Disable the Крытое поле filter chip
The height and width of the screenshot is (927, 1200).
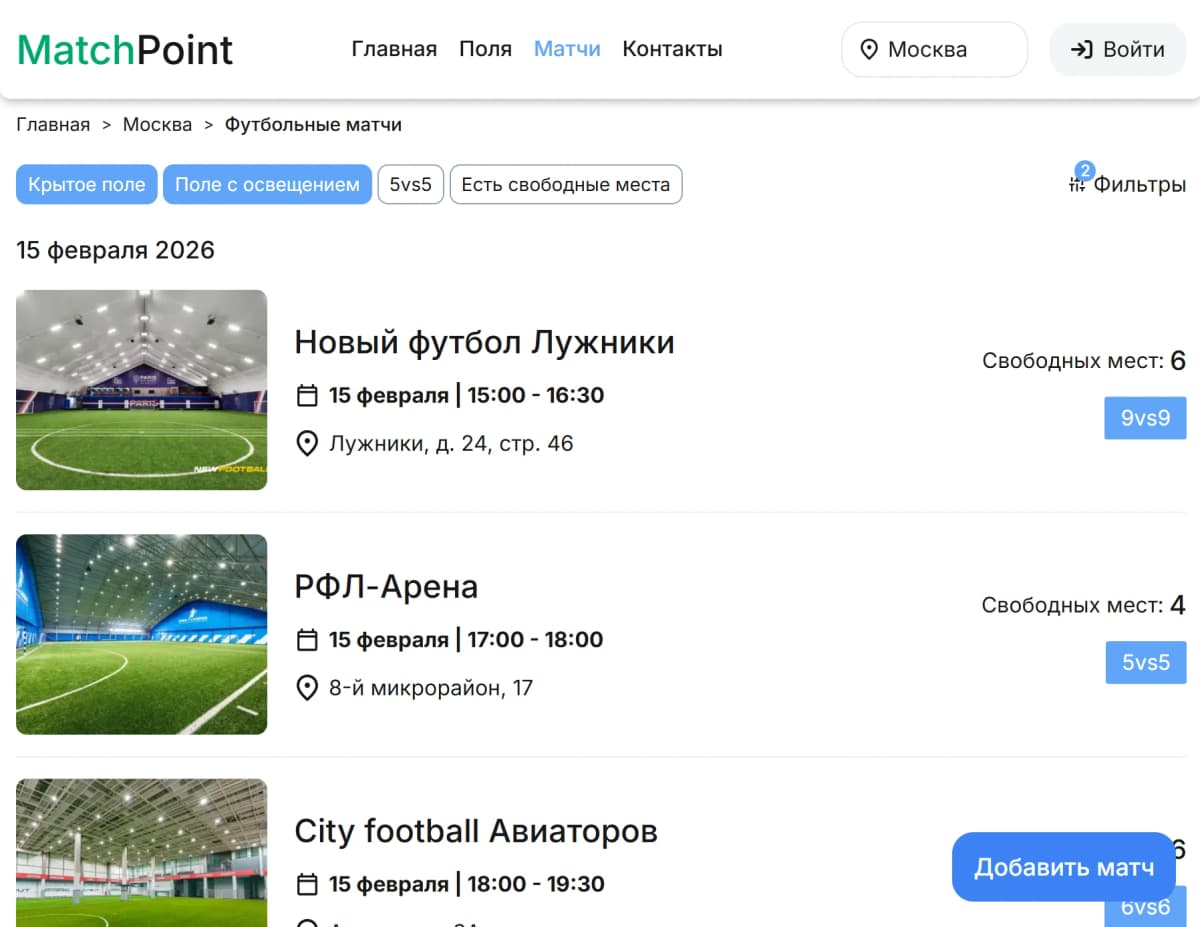pos(86,184)
